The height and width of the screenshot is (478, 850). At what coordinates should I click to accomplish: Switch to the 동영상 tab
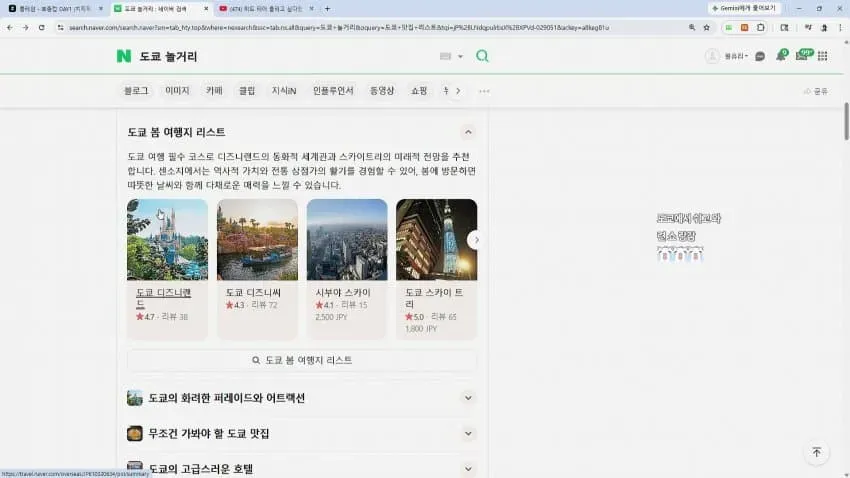[x=382, y=91]
